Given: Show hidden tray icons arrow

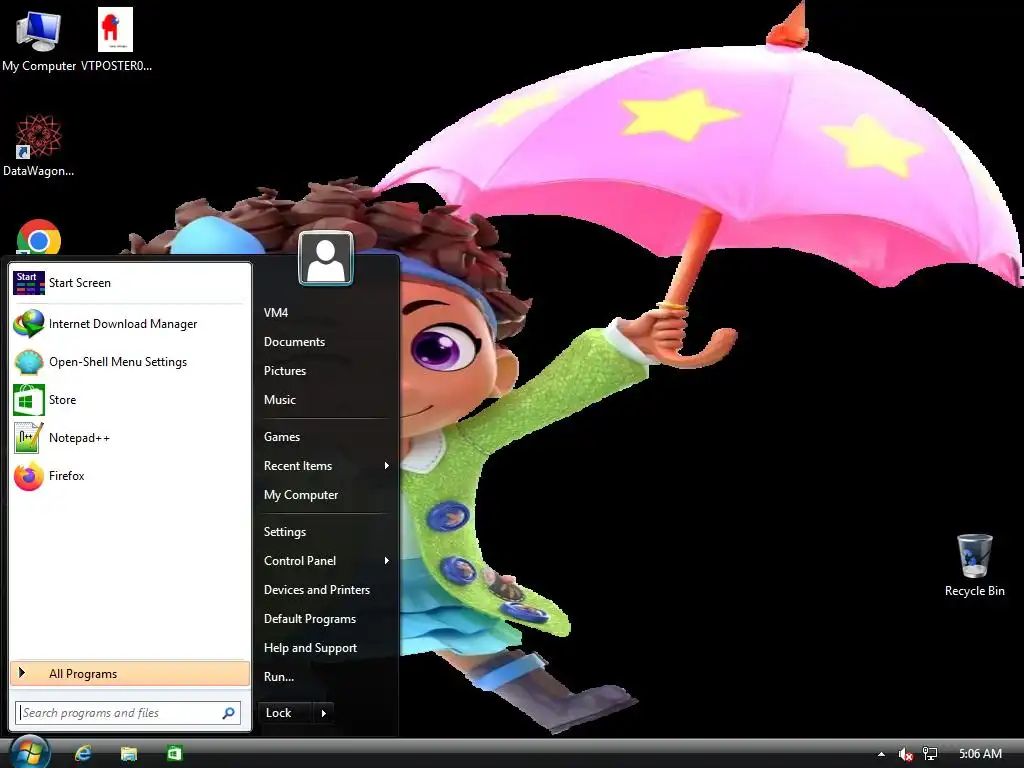Looking at the screenshot, I should (x=881, y=754).
